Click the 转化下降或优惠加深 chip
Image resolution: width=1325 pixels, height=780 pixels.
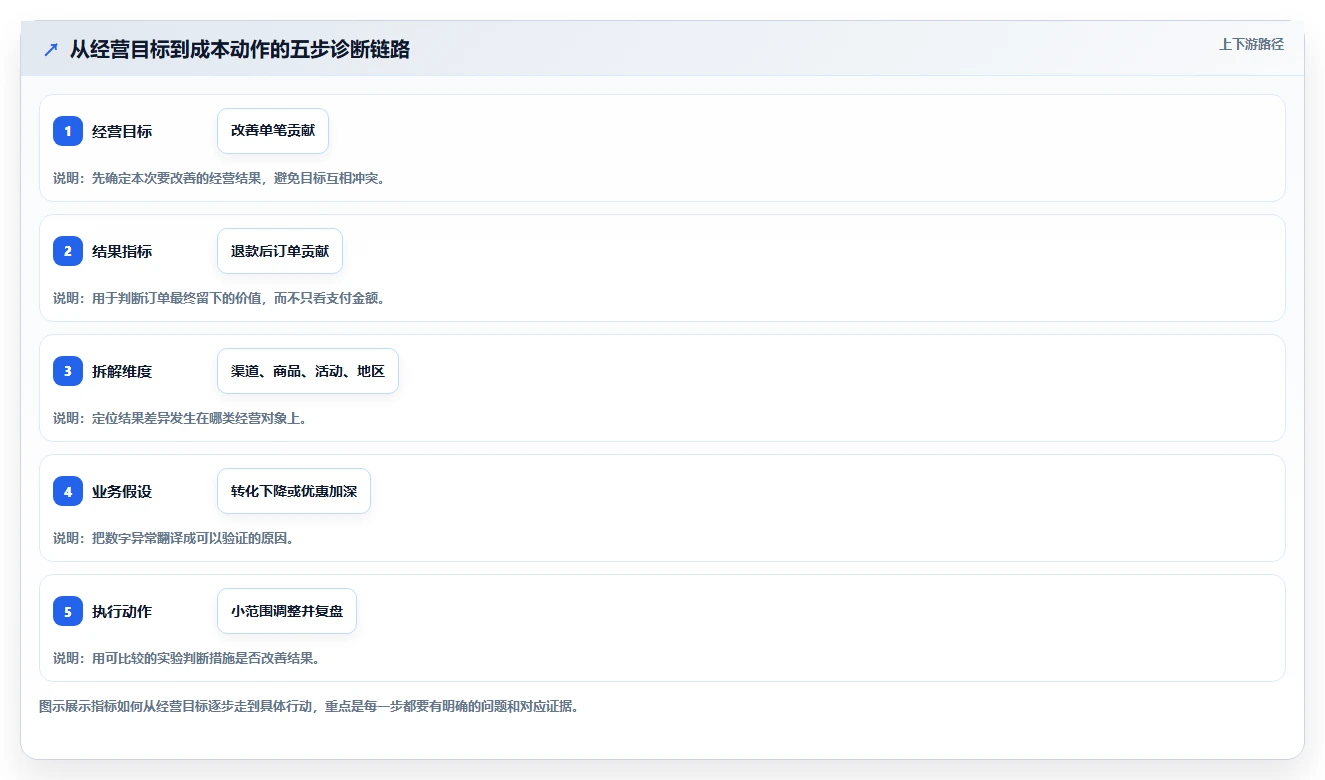coord(294,491)
